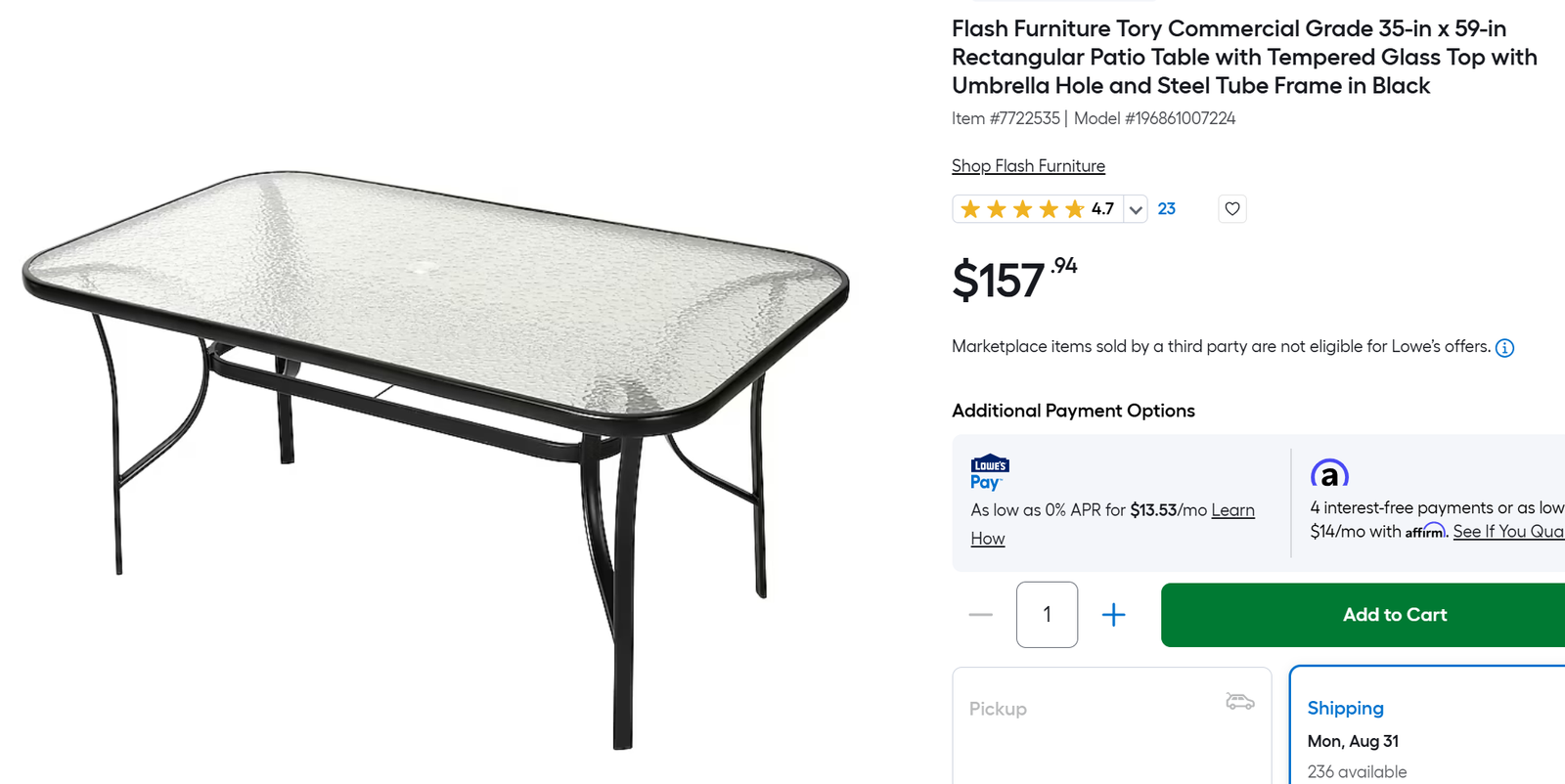Open Shop Flash Furniture link

(x=1028, y=166)
